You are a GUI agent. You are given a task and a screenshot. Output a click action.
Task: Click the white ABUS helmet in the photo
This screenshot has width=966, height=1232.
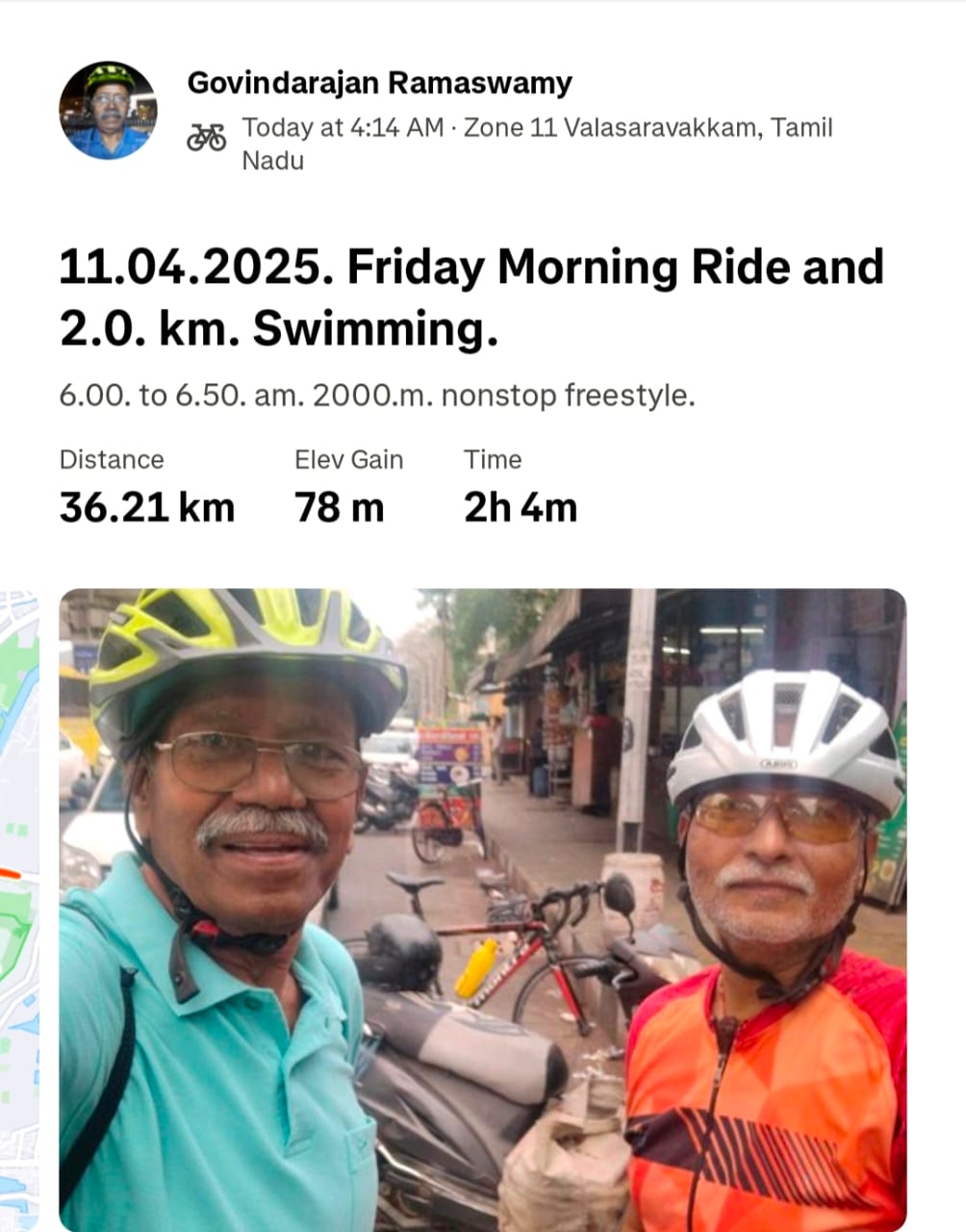(x=784, y=736)
